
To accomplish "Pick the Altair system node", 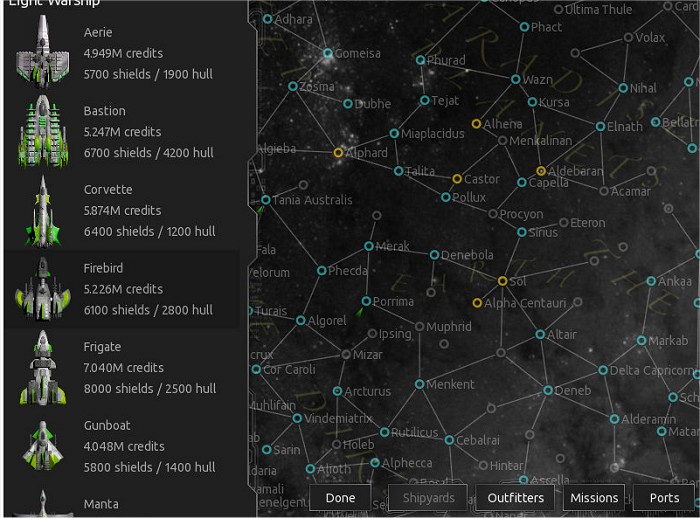I will [x=540, y=334].
